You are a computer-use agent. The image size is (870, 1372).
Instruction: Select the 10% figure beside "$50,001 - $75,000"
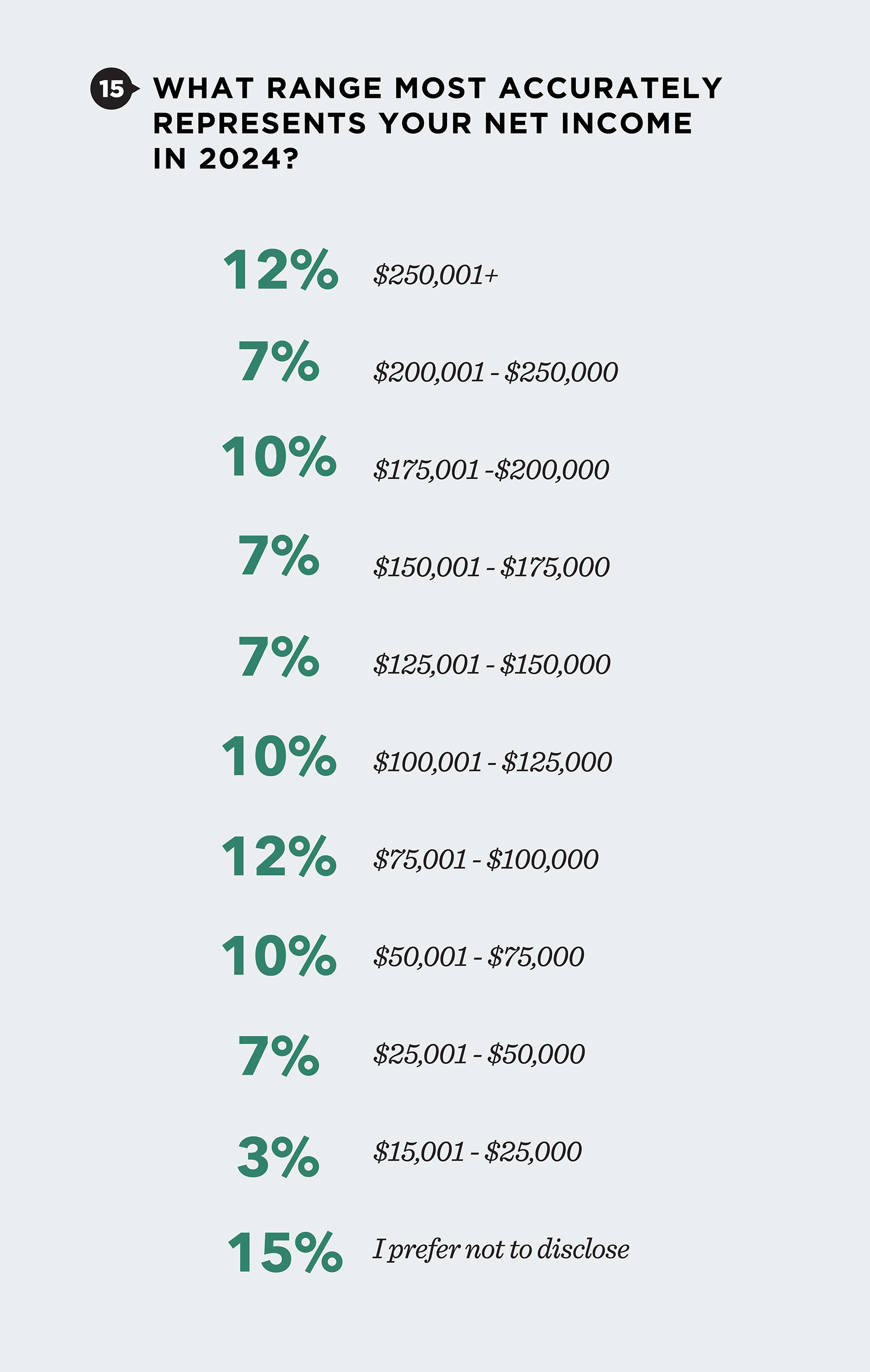click(x=279, y=955)
